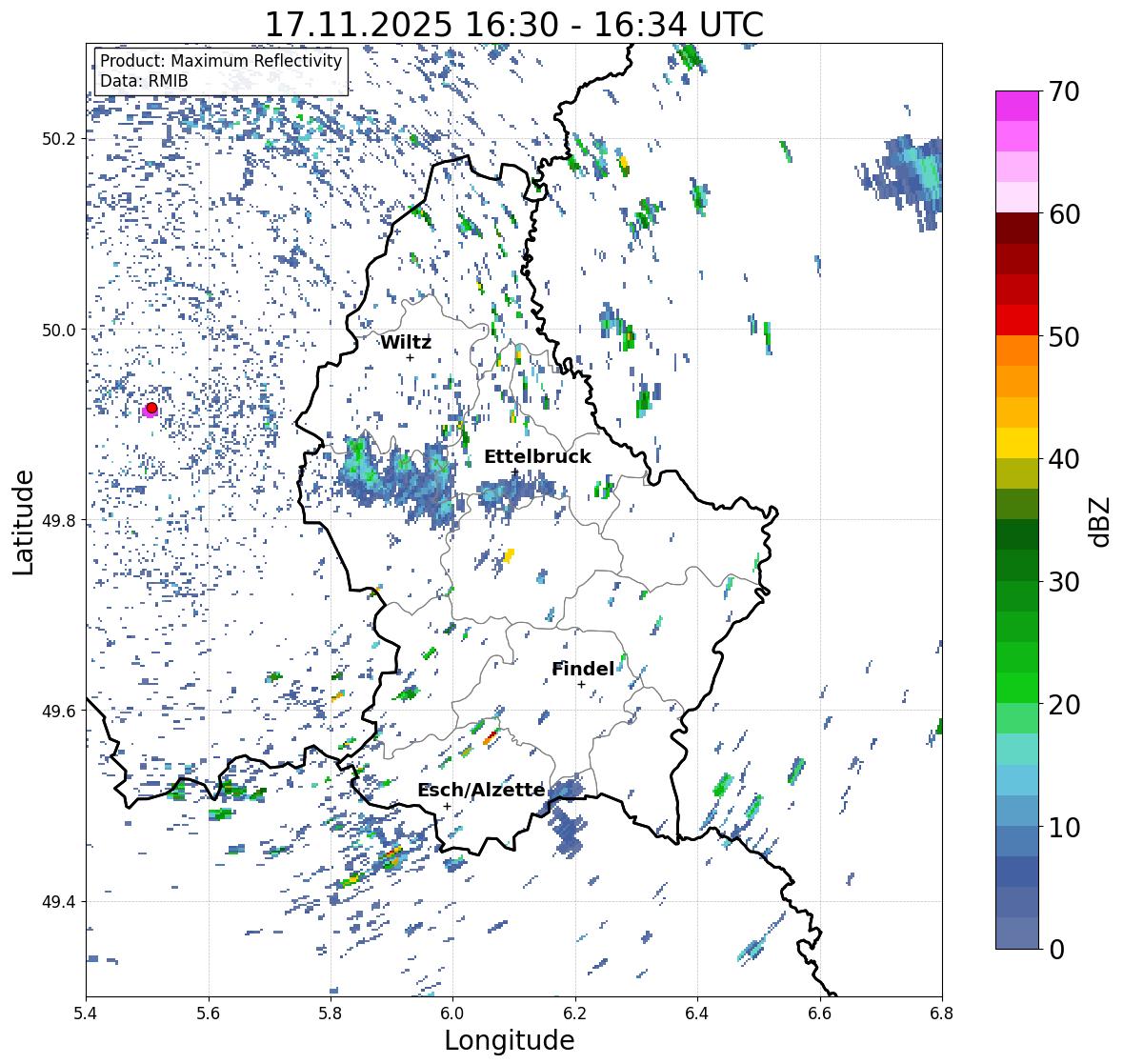Image resolution: width=1123 pixels, height=1064 pixels.
Task: Click the bright red segment of the colorbar
Action: (x=1017, y=320)
